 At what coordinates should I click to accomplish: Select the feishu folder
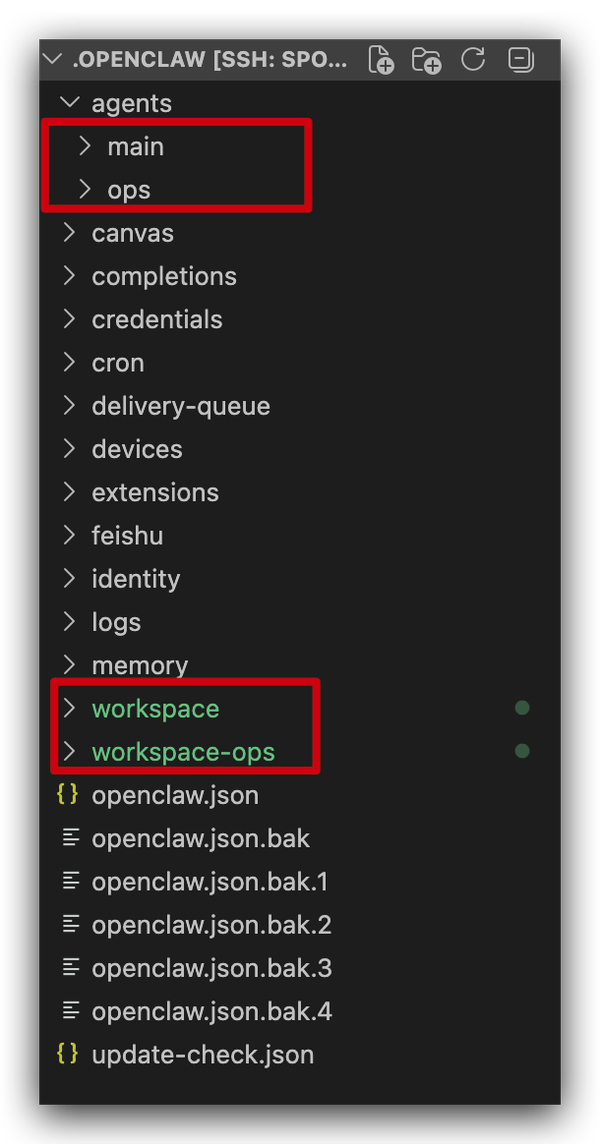click(x=127, y=535)
